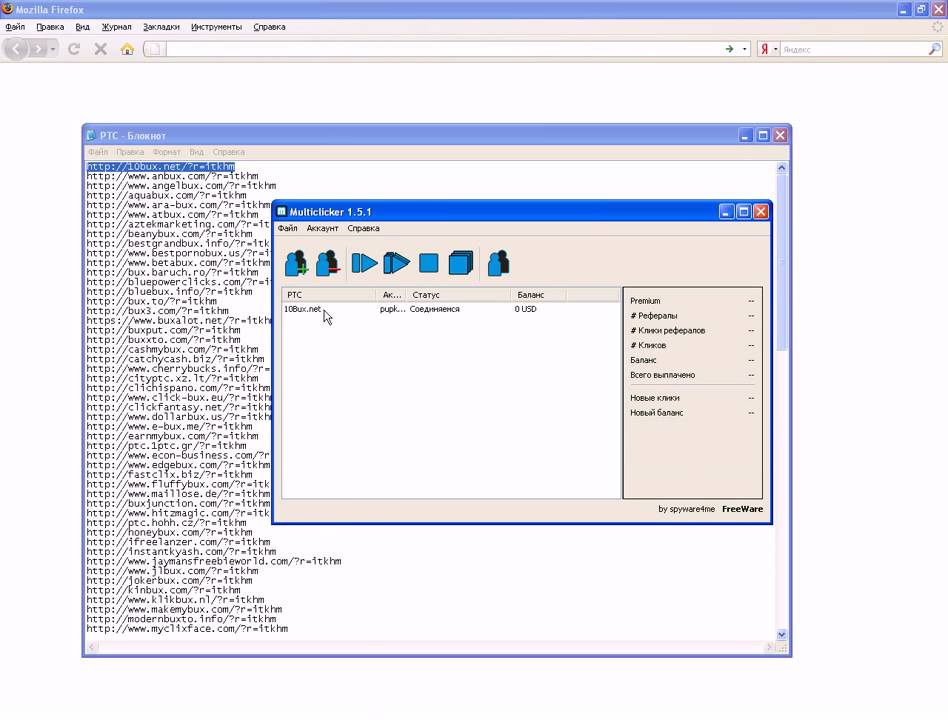Click into Яндекс search field

(x=854, y=49)
